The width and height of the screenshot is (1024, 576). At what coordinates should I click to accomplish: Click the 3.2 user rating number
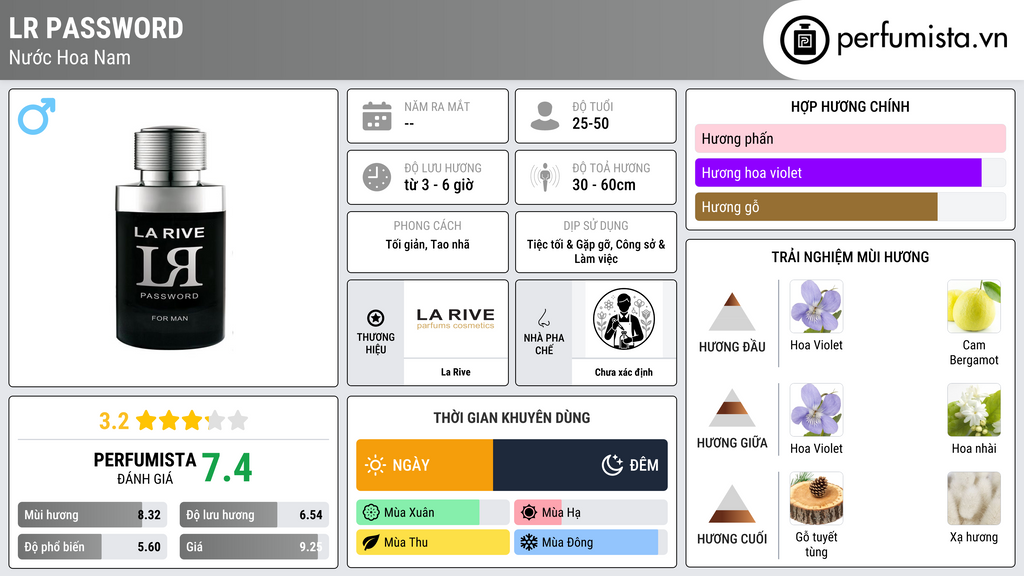(114, 421)
